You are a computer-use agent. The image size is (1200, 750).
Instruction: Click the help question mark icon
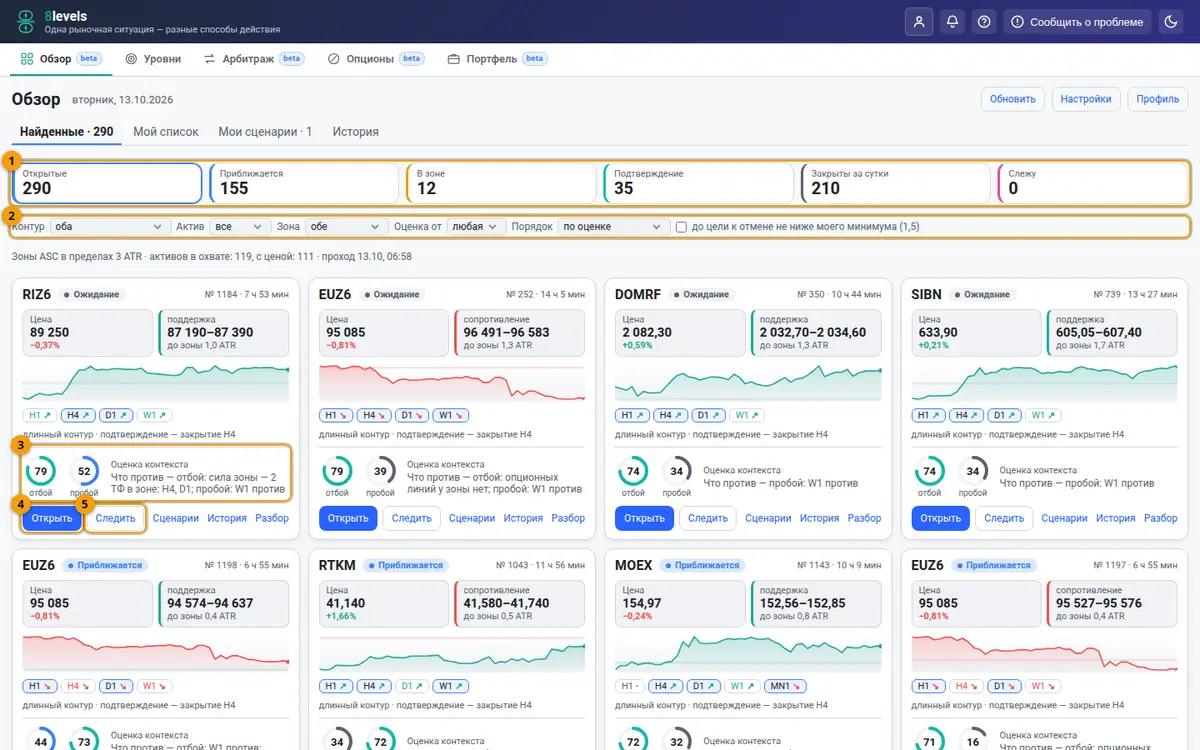[985, 22]
